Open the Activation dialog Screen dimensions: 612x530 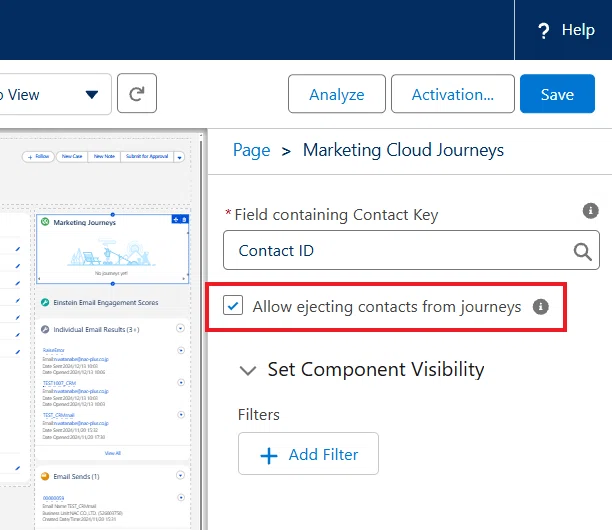[453, 94]
